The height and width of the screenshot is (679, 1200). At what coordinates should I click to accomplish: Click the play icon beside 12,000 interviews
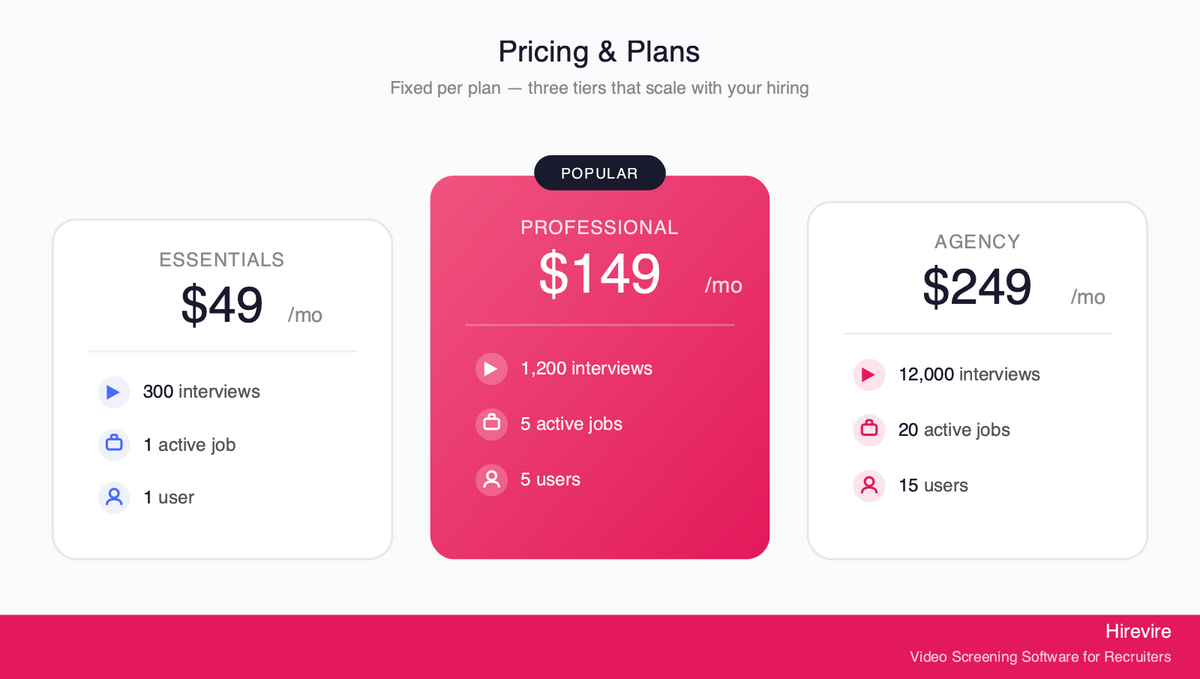click(869, 375)
